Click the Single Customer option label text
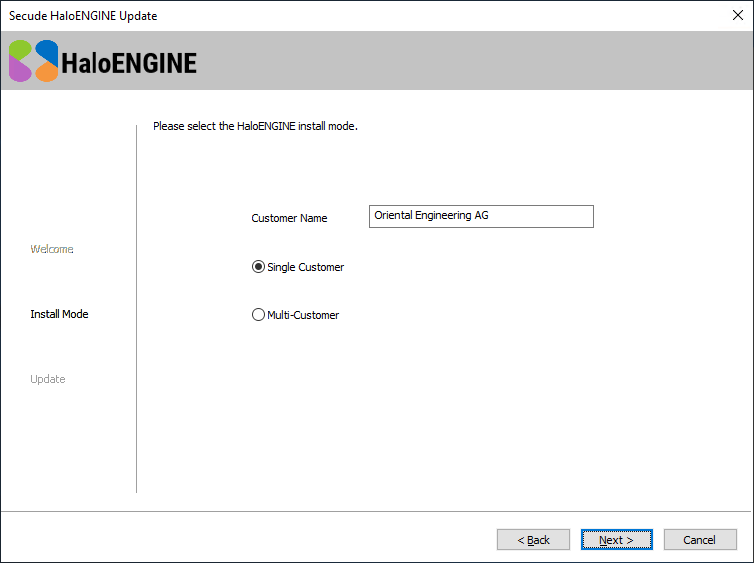754x563 pixels. (305, 267)
